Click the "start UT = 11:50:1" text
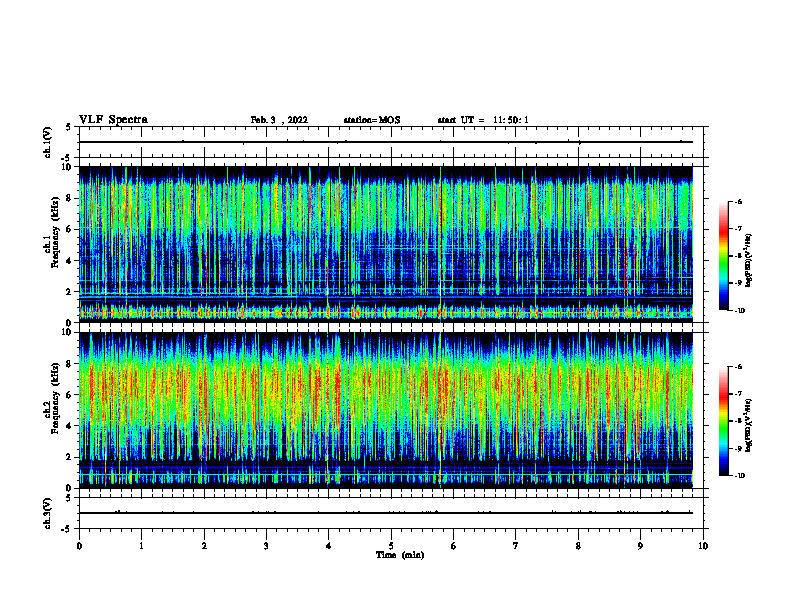 tap(483, 120)
